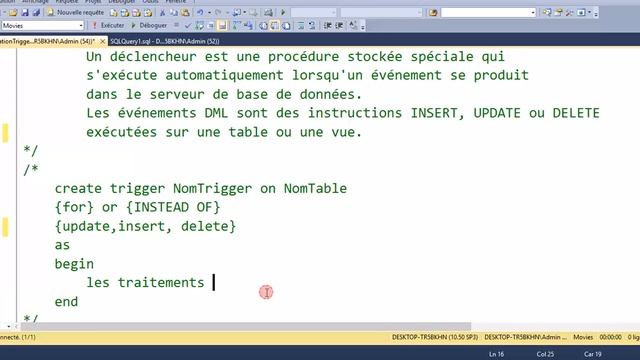The image size is (640, 360).
Task: Click the 'Col 25' status indicator
Action: (x=545, y=354)
